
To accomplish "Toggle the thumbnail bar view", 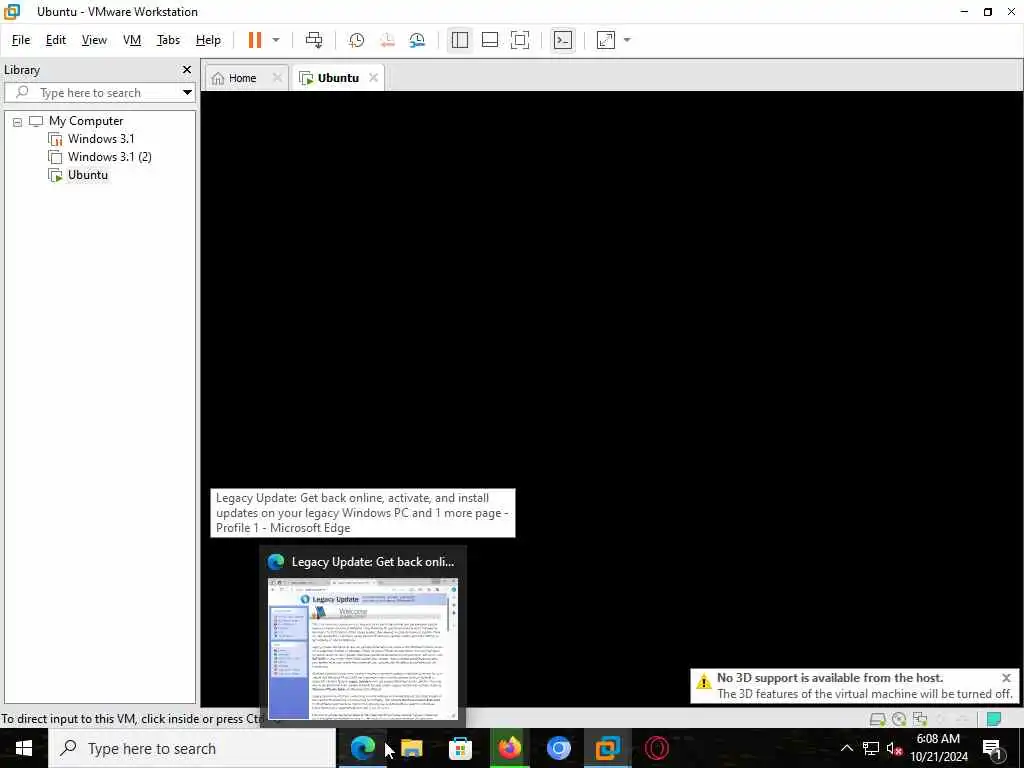I will [x=490, y=40].
